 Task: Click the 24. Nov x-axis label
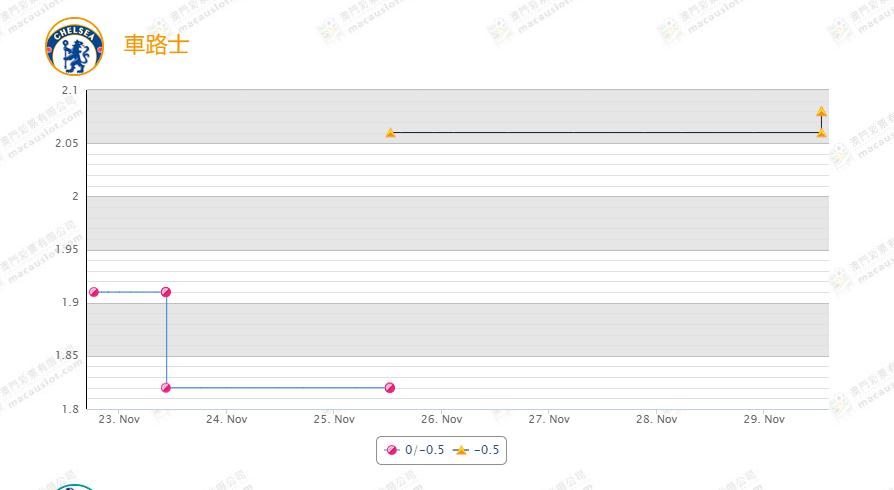(x=226, y=419)
